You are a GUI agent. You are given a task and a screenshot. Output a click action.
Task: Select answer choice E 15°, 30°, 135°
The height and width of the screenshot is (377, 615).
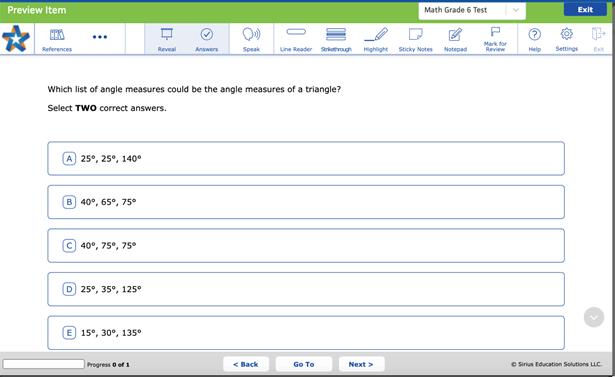coord(306,333)
